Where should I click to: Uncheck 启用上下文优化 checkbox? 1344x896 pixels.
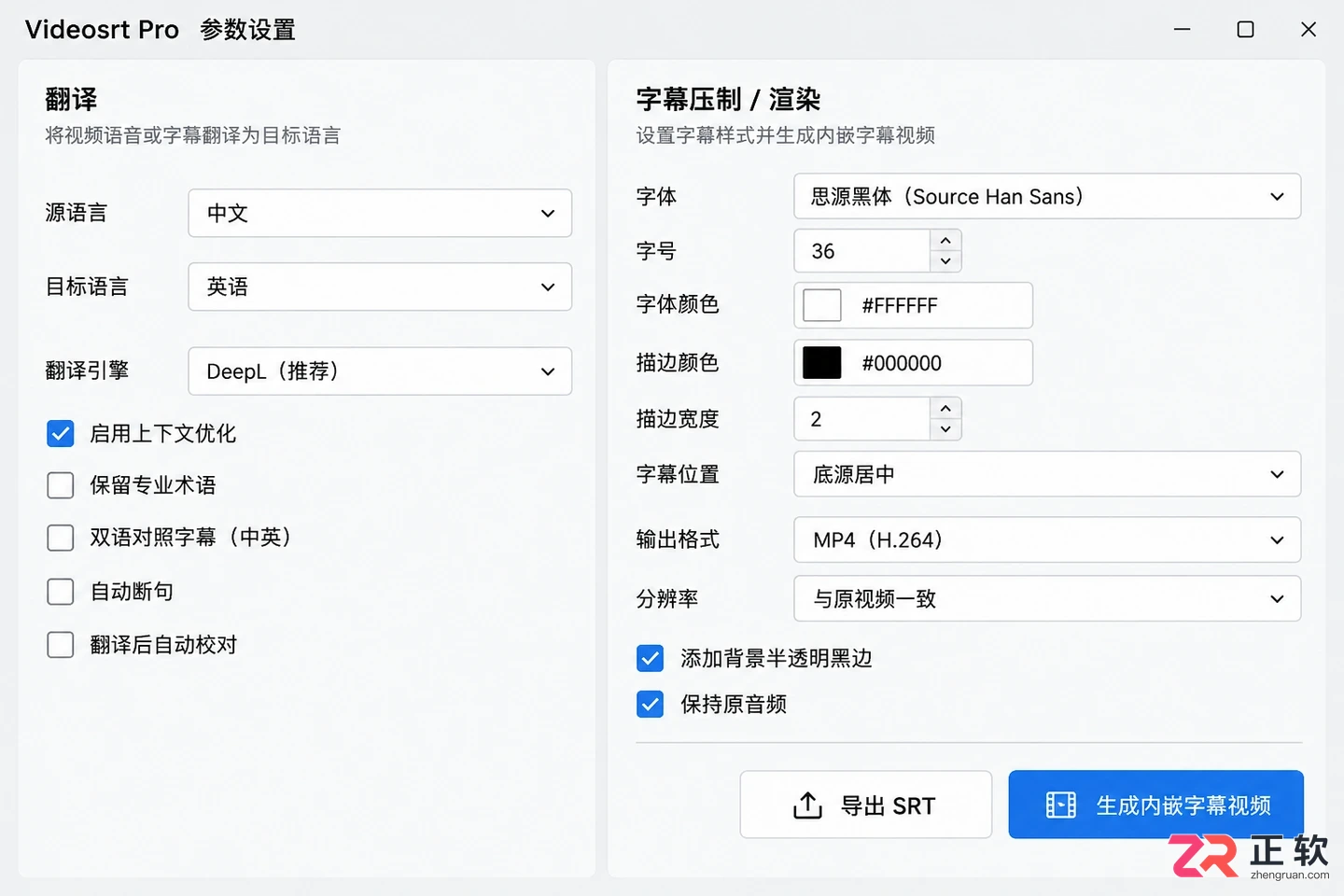coord(61,433)
